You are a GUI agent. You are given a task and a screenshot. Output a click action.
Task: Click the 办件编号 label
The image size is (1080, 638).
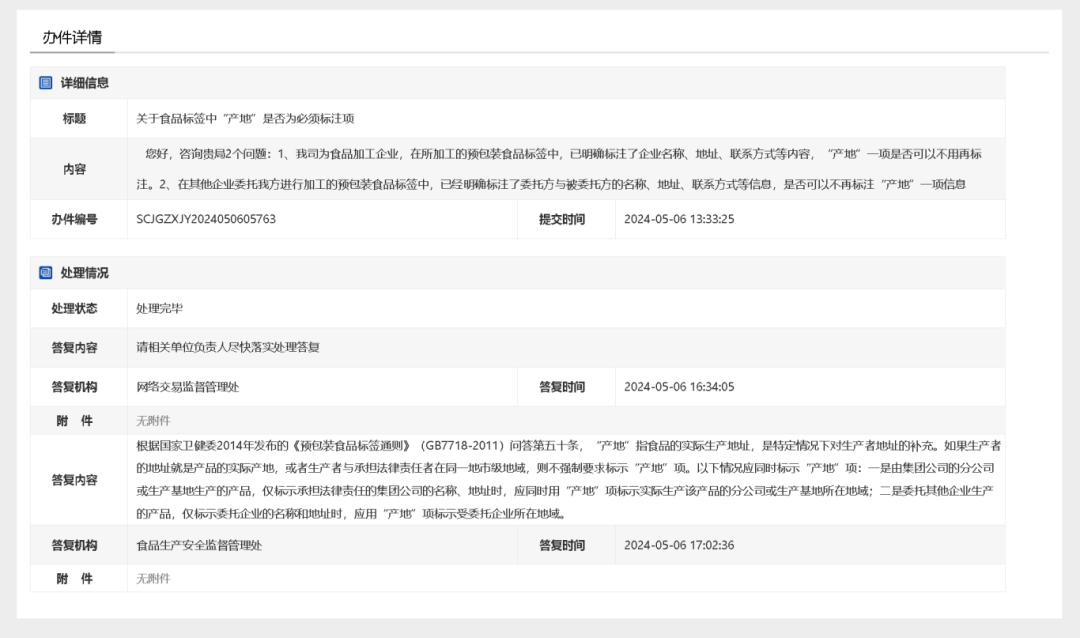[74, 219]
